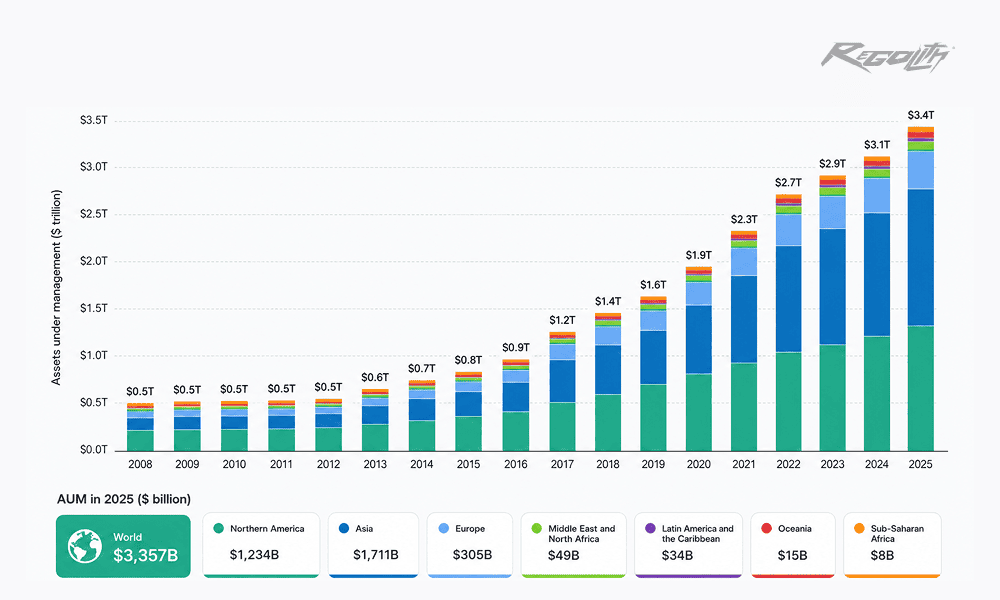Click the 2023 stacked bar

tap(832, 313)
